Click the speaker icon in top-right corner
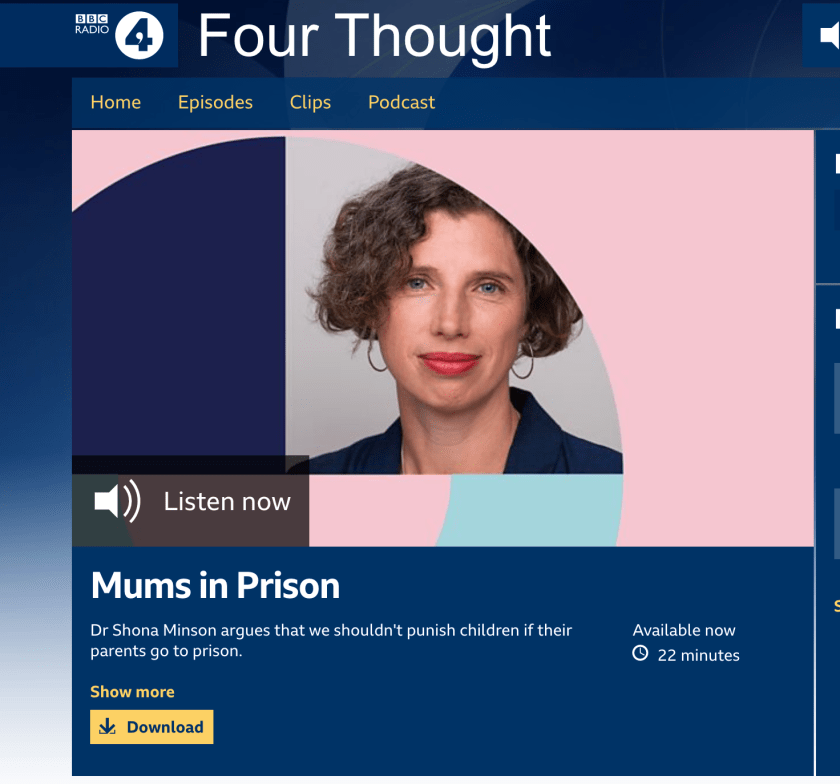Image resolution: width=840 pixels, height=784 pixels. [x=829, y=35]
